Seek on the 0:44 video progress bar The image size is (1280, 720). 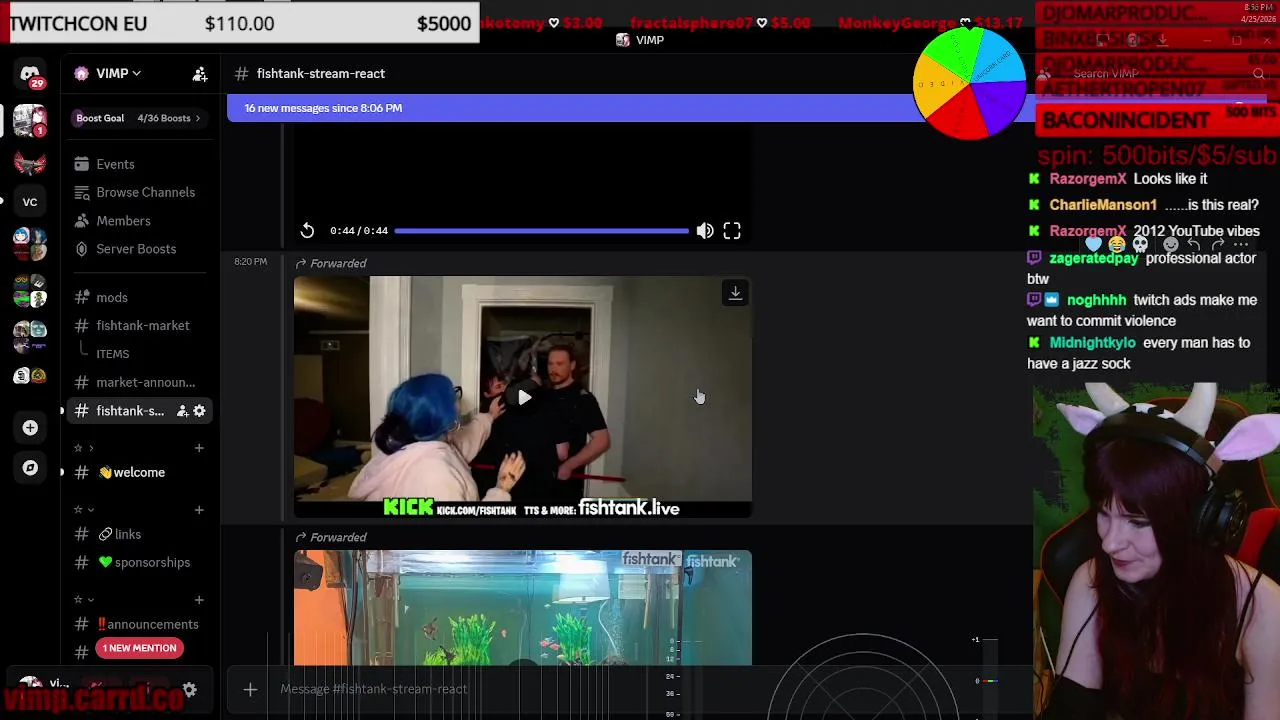tap(541, 231)
